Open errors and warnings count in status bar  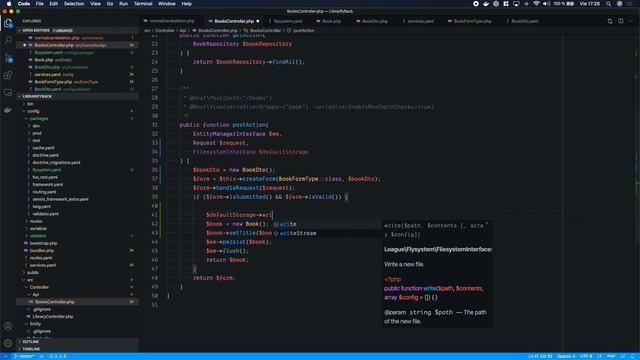coord(58,356)
